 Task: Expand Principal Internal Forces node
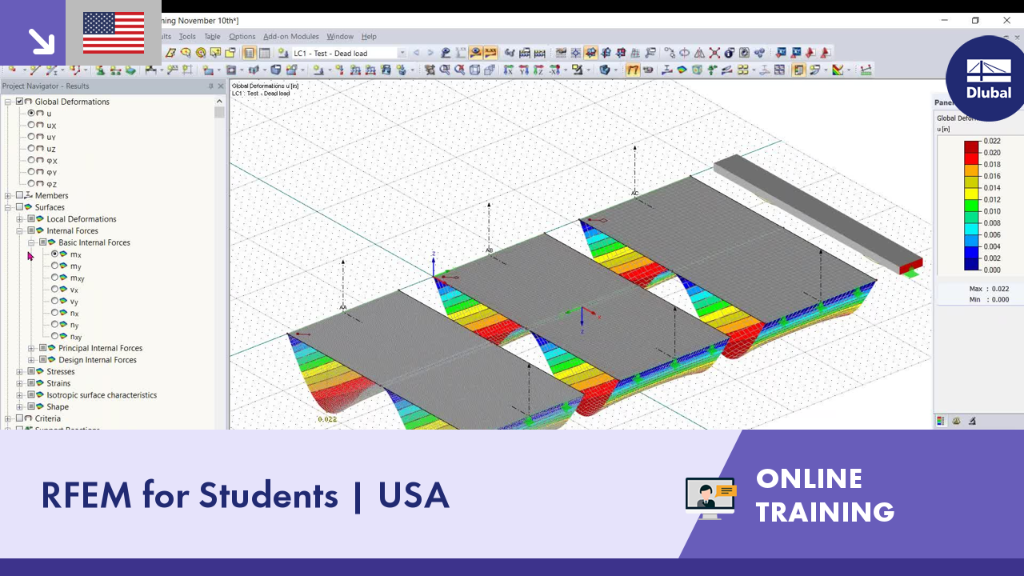tap(31, 348)
